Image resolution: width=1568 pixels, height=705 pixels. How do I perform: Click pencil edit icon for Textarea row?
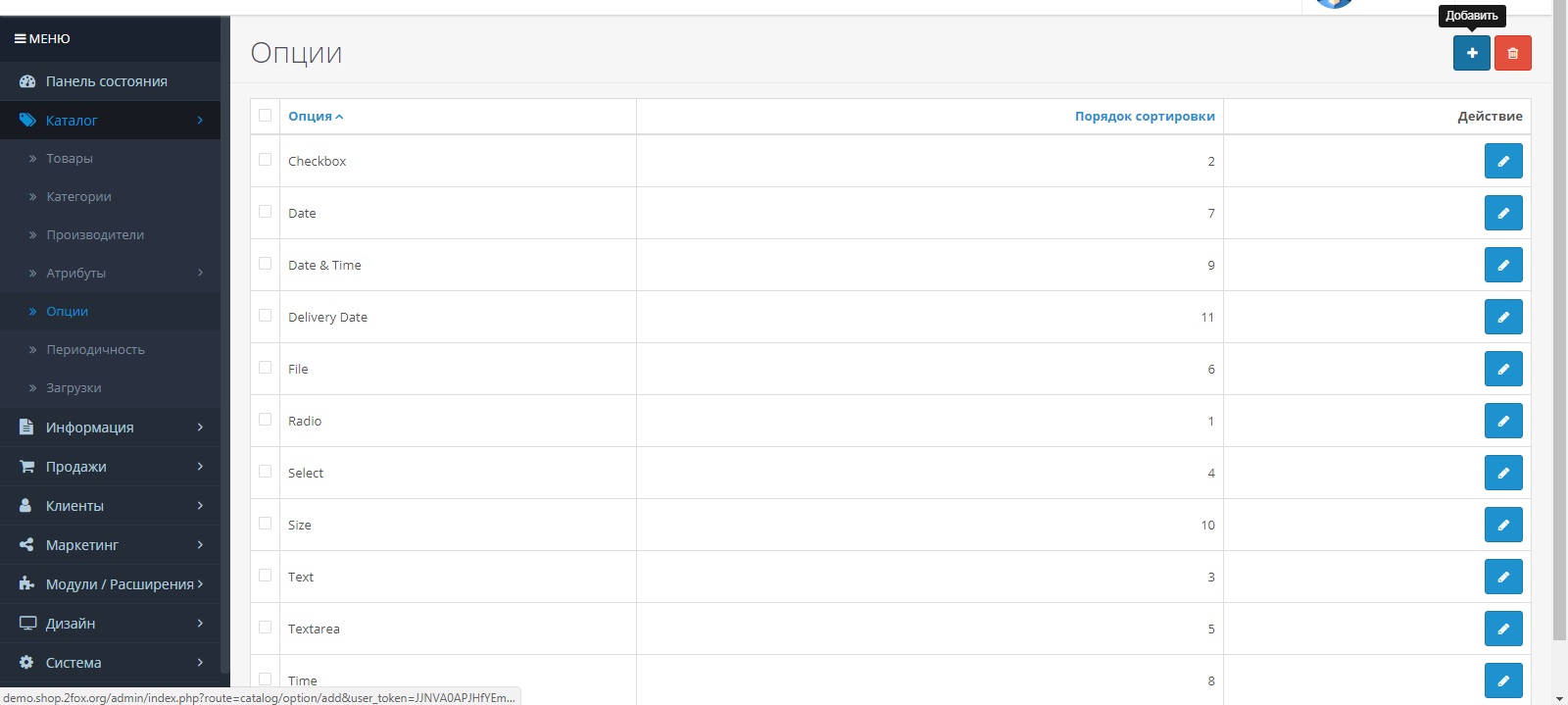(1502, 629)
